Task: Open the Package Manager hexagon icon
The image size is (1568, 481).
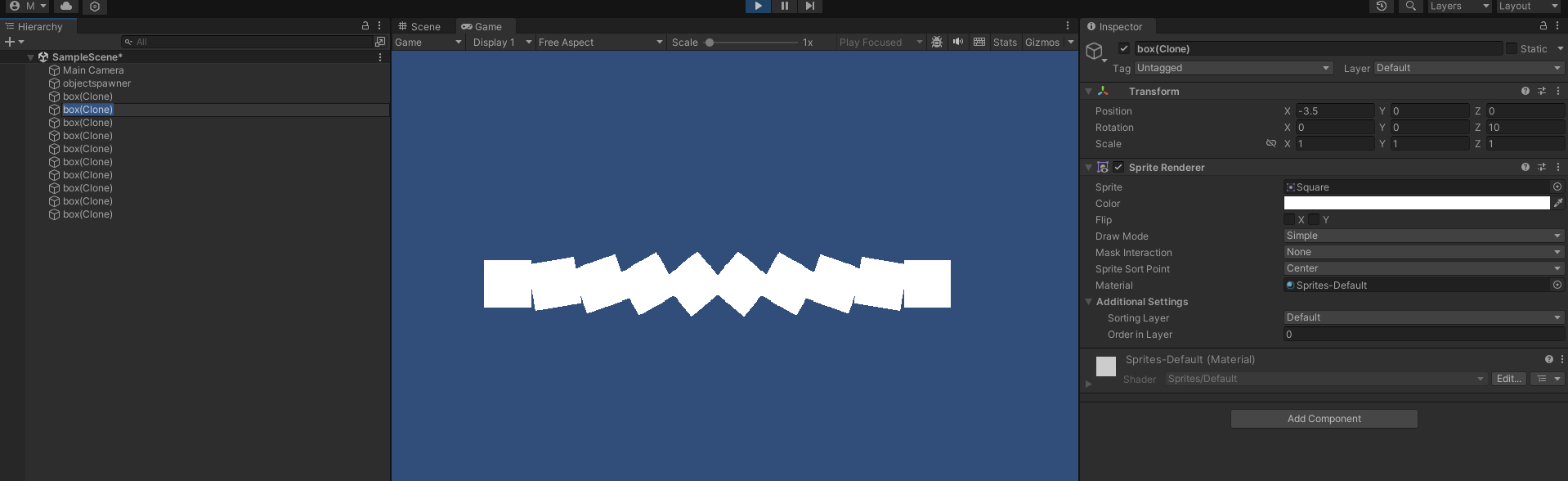Action: click(95, 7)
